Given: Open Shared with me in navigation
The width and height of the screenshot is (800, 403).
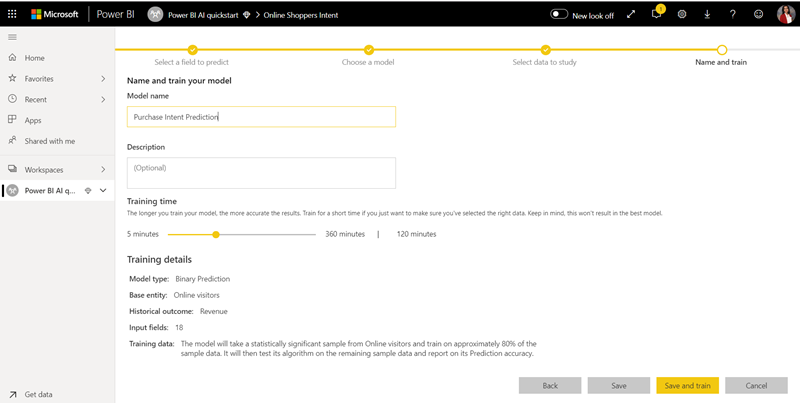Looking at the screenshot, I should coord(49,141).
